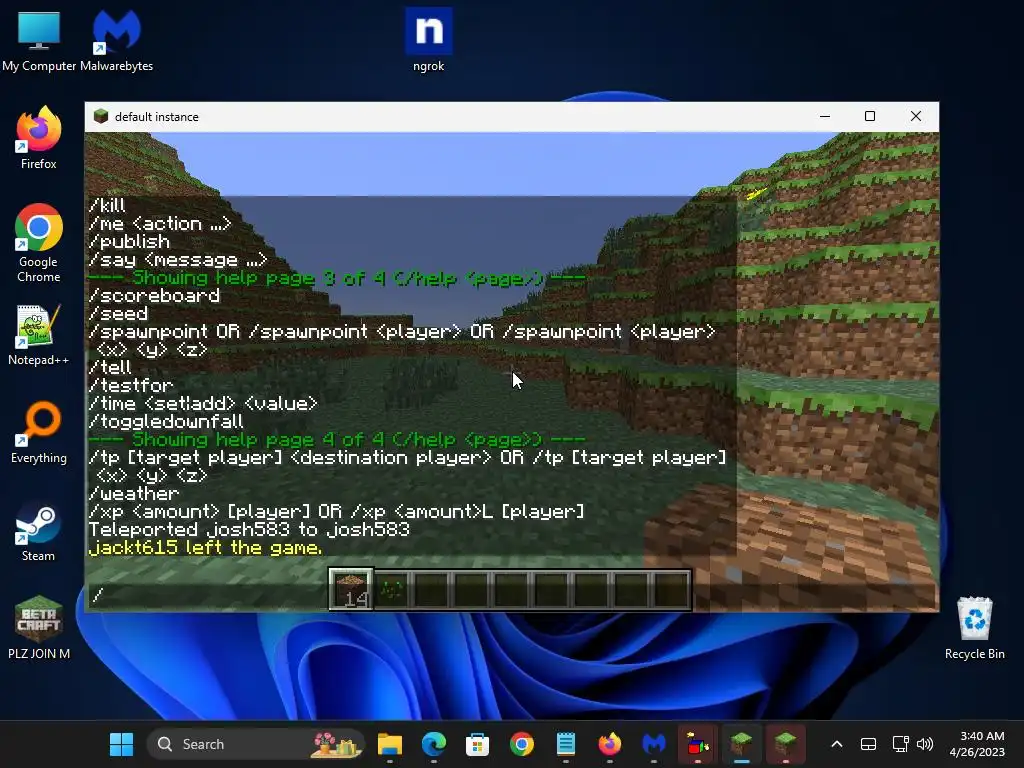Viewport: 1024px width, 768px height.
Task: Click the "/time <set|add> <value>" line
Action: pyautogui.click(x=203, y=404)
